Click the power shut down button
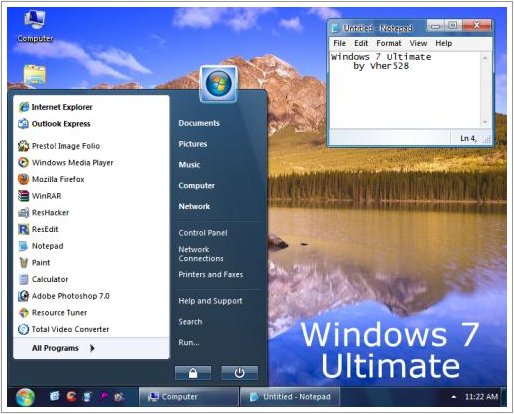 [239, 373]
